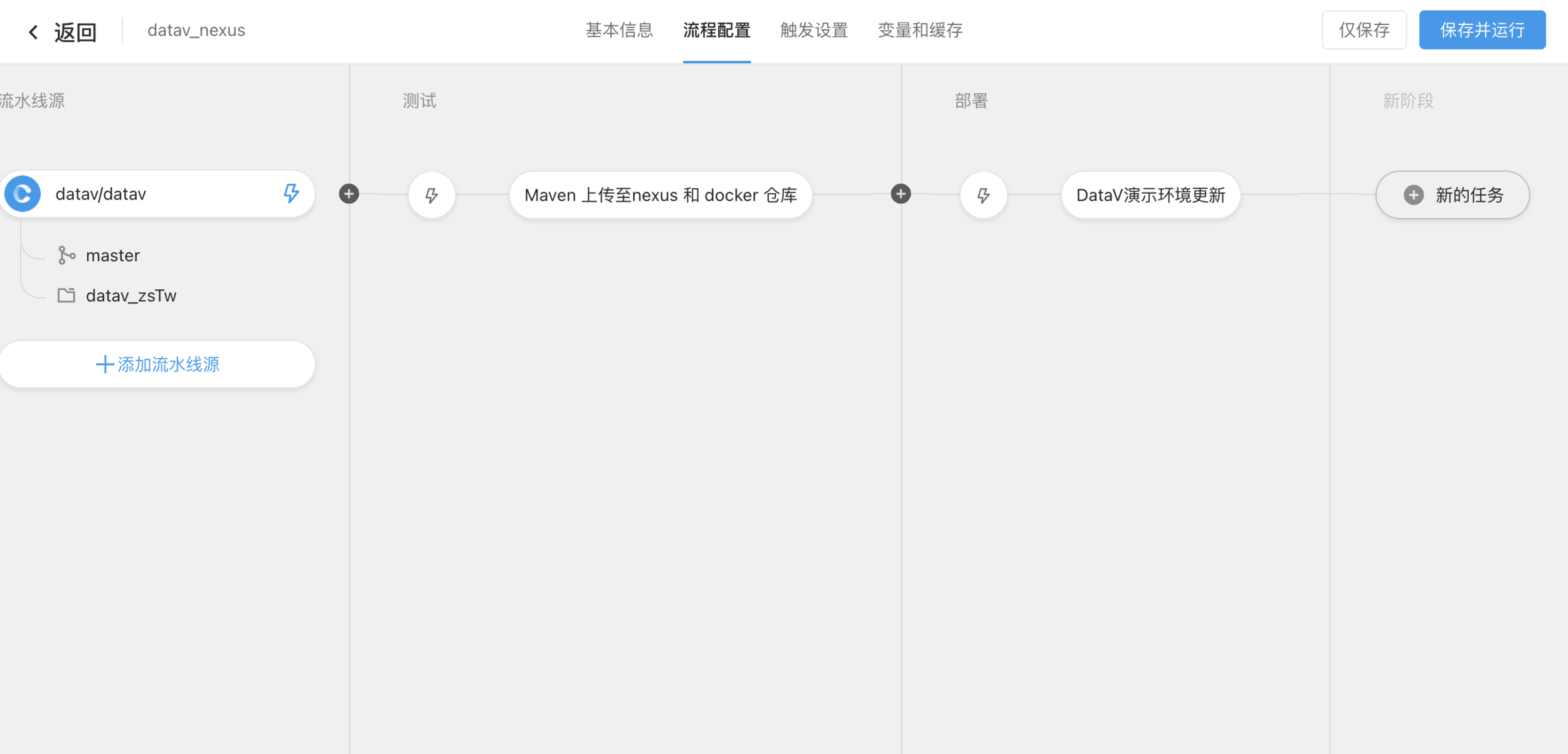Click 添加流水线源 link
This screenshot has height=754, width=1568.
tap(157, 364)
